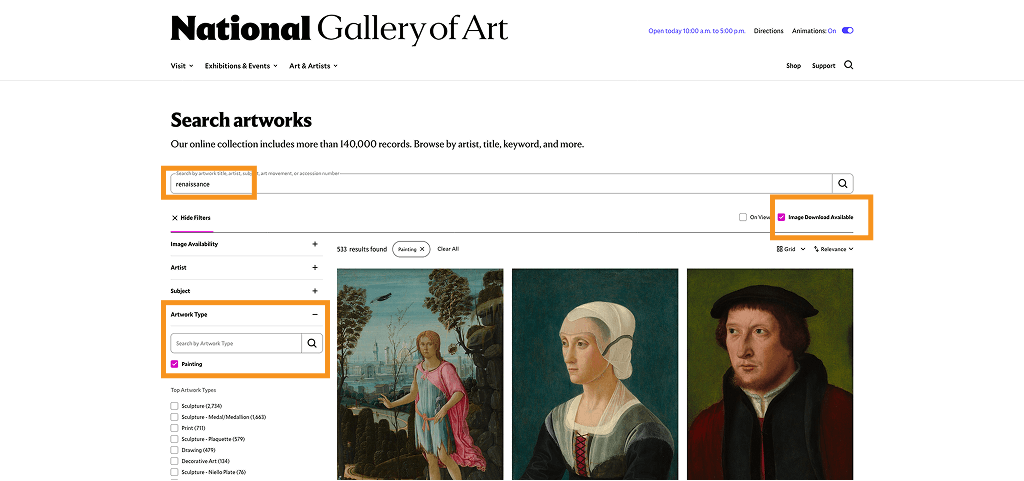Open the Relevance sort dropdown
Image resolution: width=1024 pixels, height=481 pixels.
834,249
